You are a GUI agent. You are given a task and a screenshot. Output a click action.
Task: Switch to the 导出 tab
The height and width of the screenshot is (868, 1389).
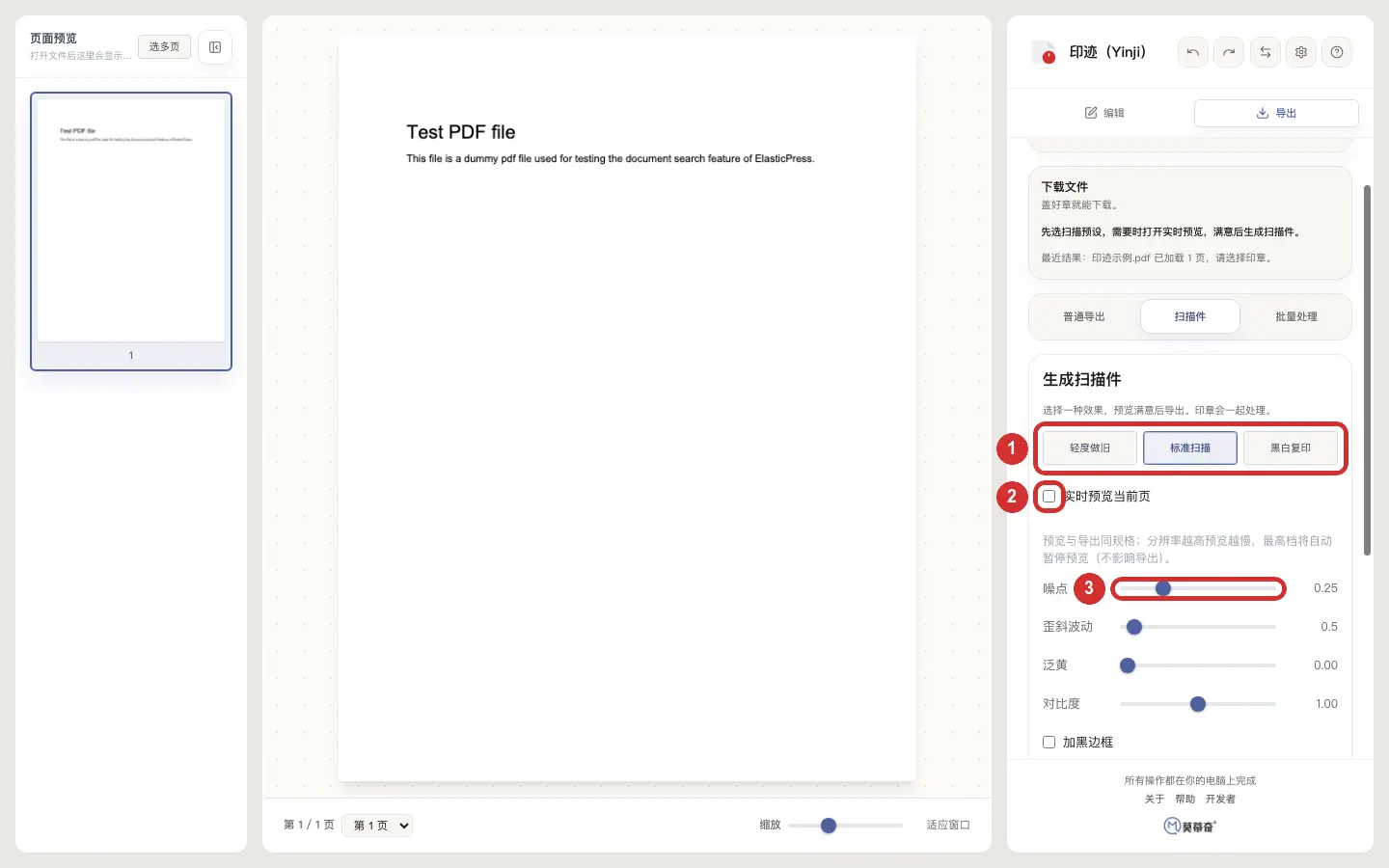tap(1276, 113)
